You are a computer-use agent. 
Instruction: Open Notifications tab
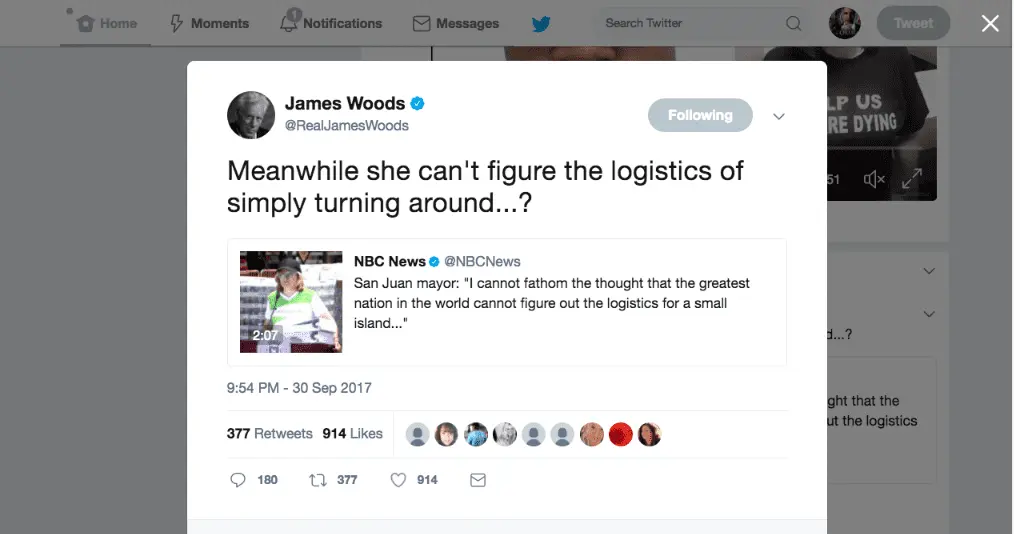[x=330, y=23]
